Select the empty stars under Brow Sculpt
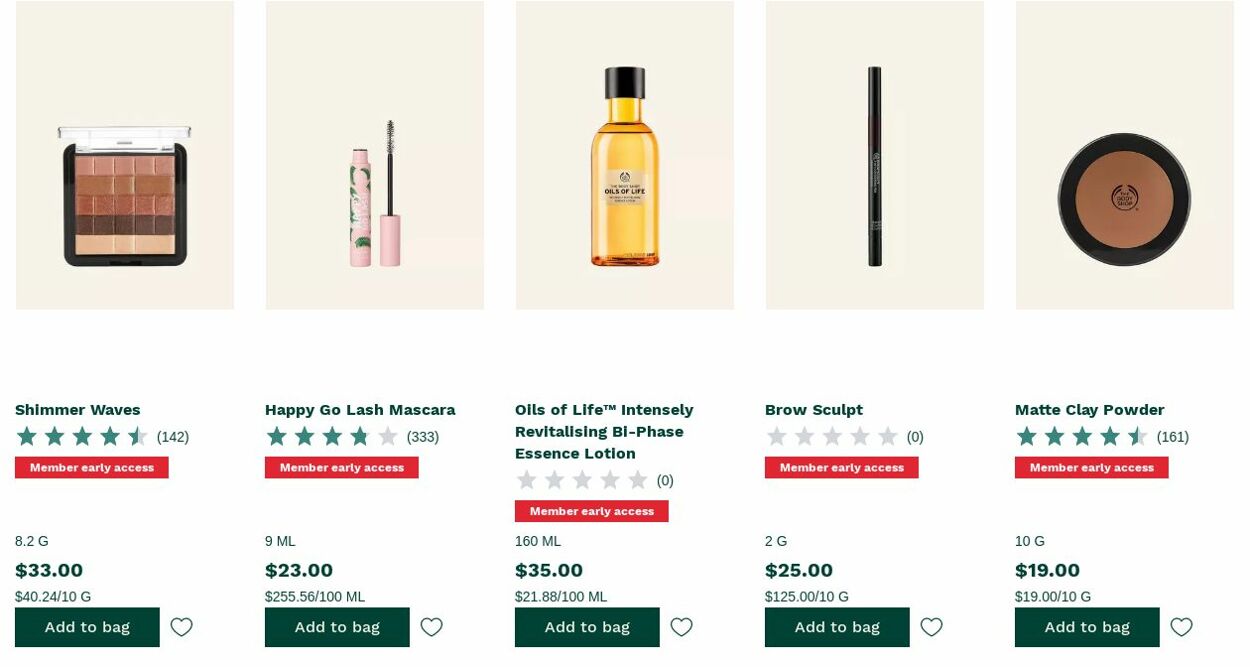Viewport: 1250px width, 667px height. 832,436
